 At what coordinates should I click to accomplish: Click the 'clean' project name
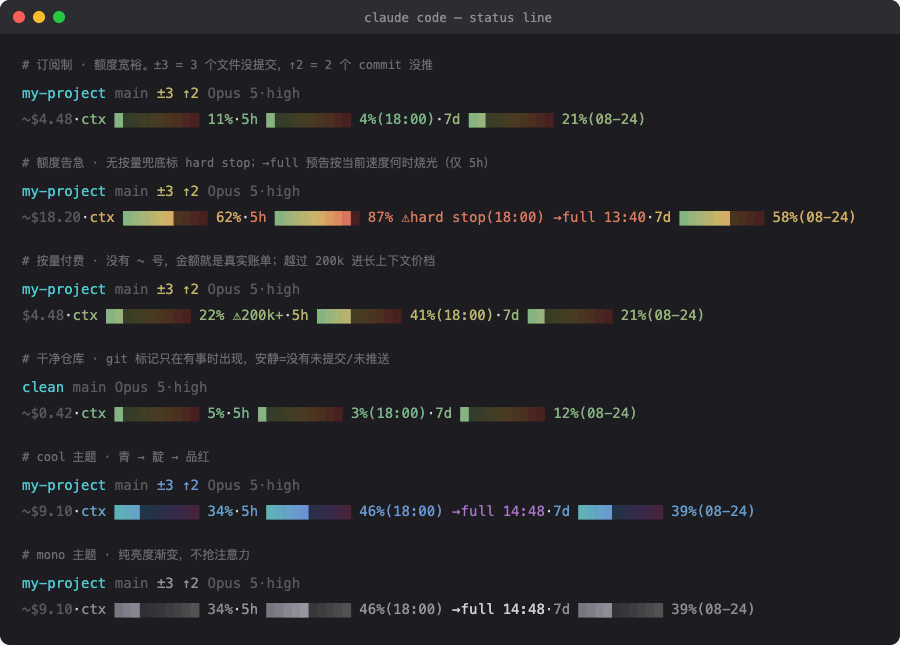[43, 387]
